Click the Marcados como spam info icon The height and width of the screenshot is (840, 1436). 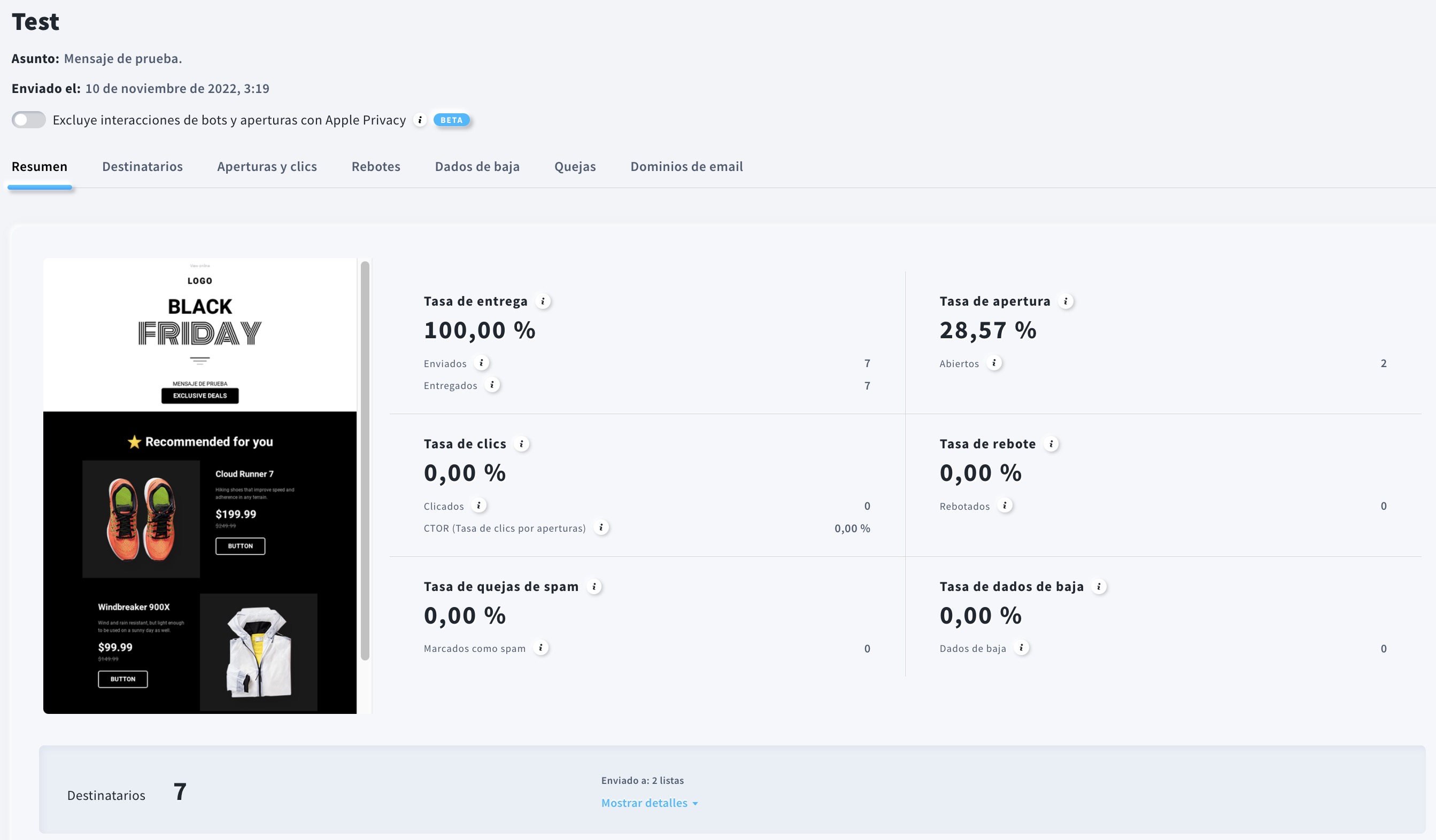coord(540,647)
